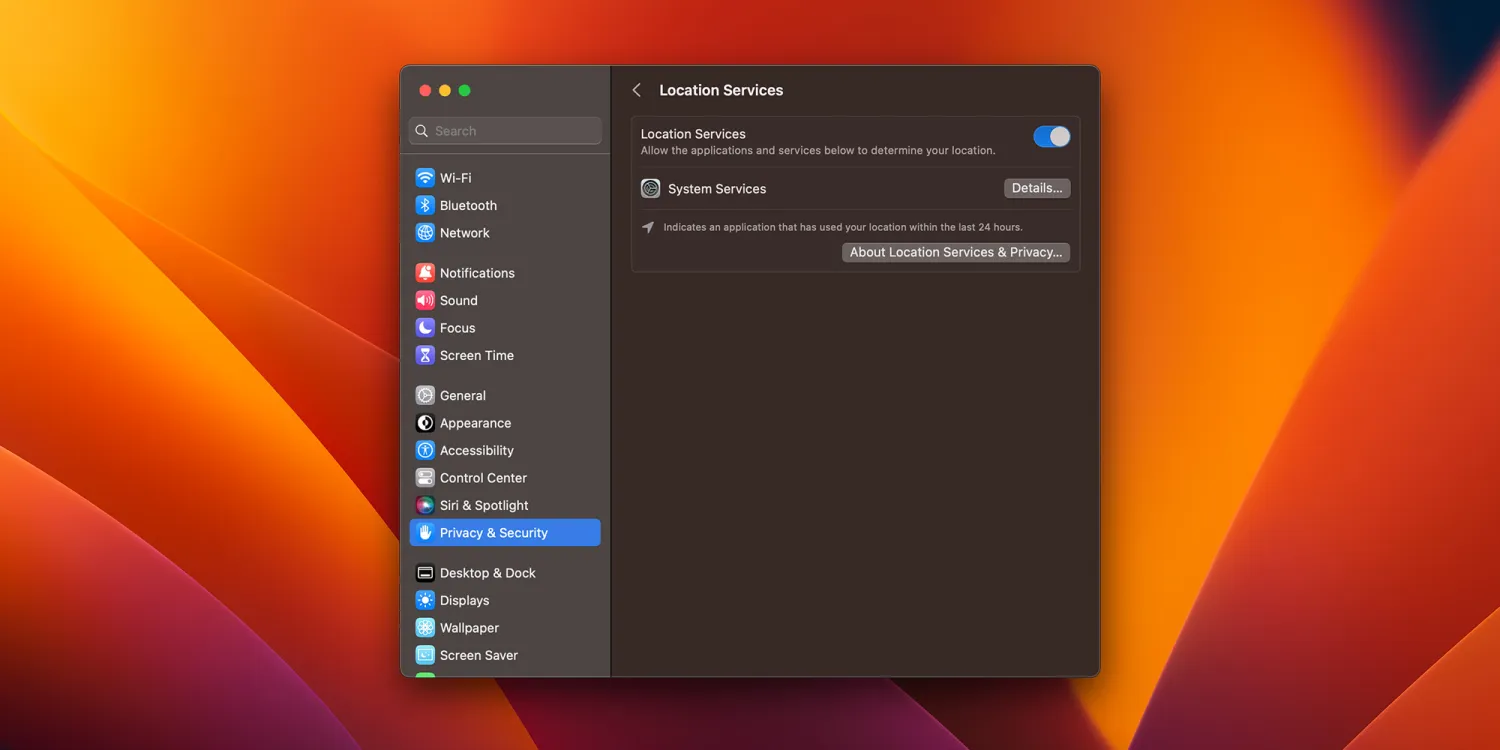This screenshot has width=1500, height=750.
Task: Click the Control Center icon
Action: [x=425, y=478]
